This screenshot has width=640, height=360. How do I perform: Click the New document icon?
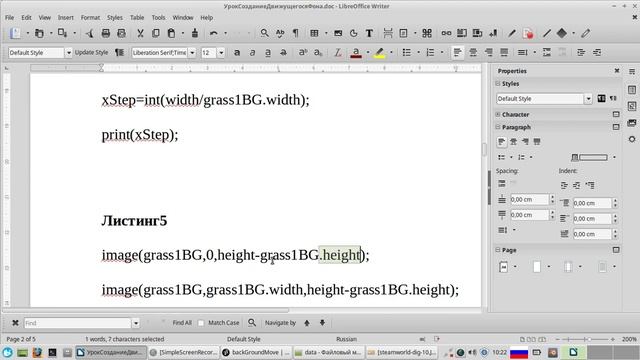15,33
